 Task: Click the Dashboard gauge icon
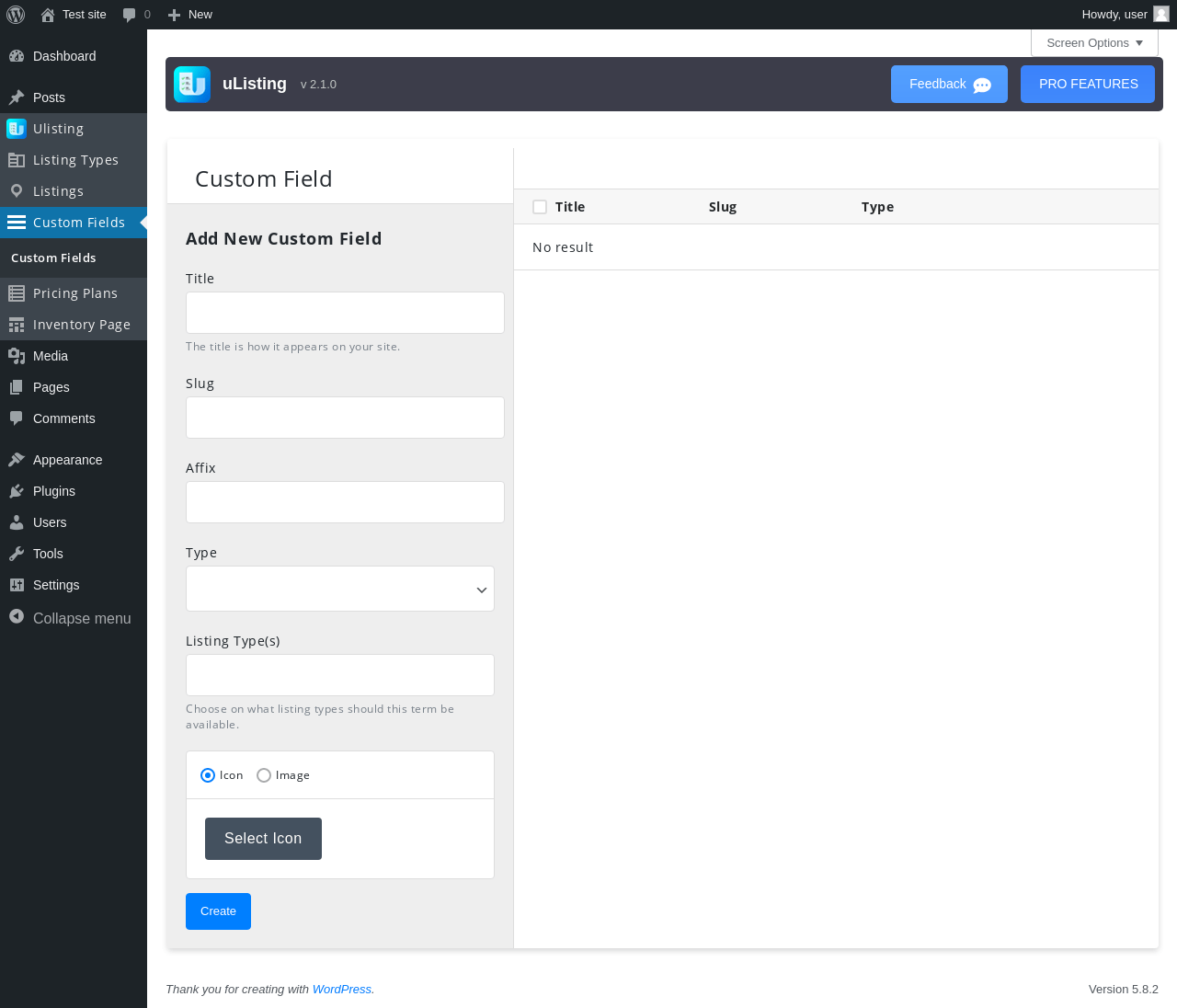point(17,56)
